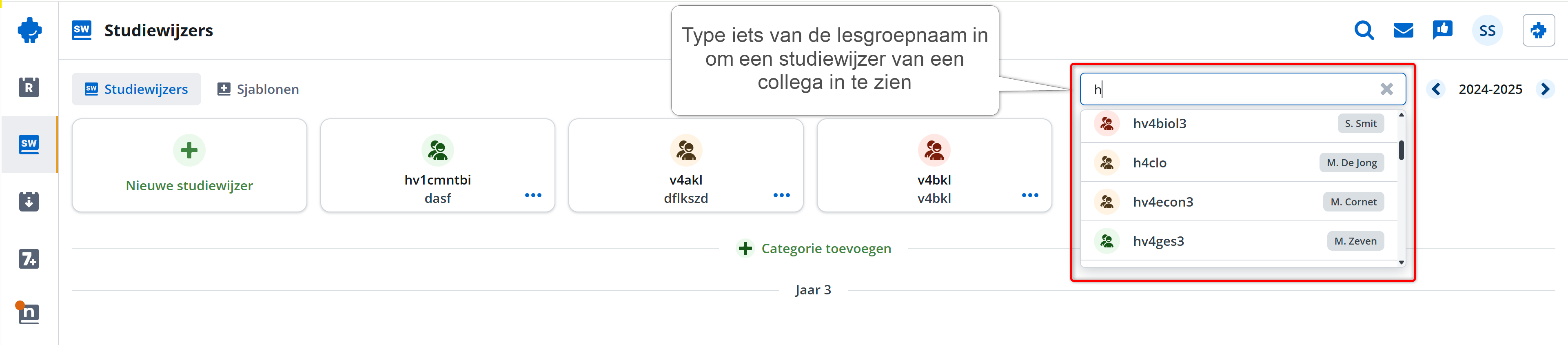This screenshot has width=1568, height=345.
Task: Select the Studiewijzers tab
Action: point(136,89)
